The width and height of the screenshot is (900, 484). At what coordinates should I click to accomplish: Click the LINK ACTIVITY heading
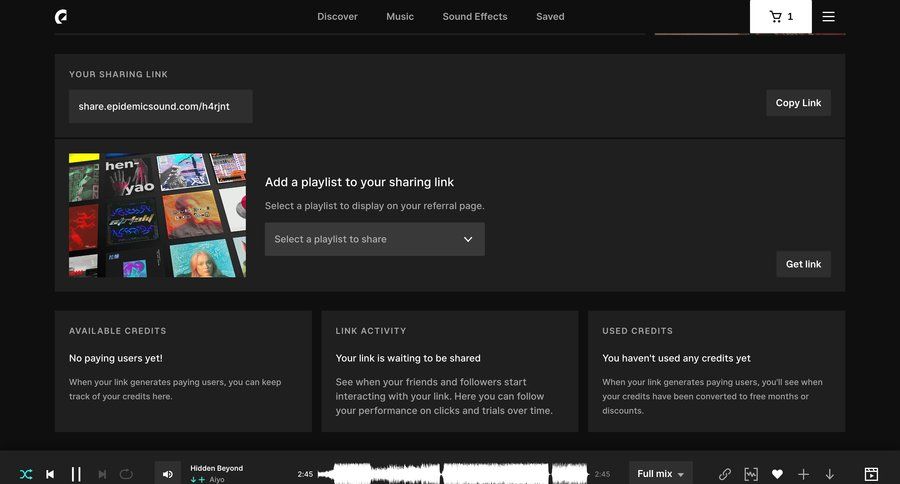(371, 331)
